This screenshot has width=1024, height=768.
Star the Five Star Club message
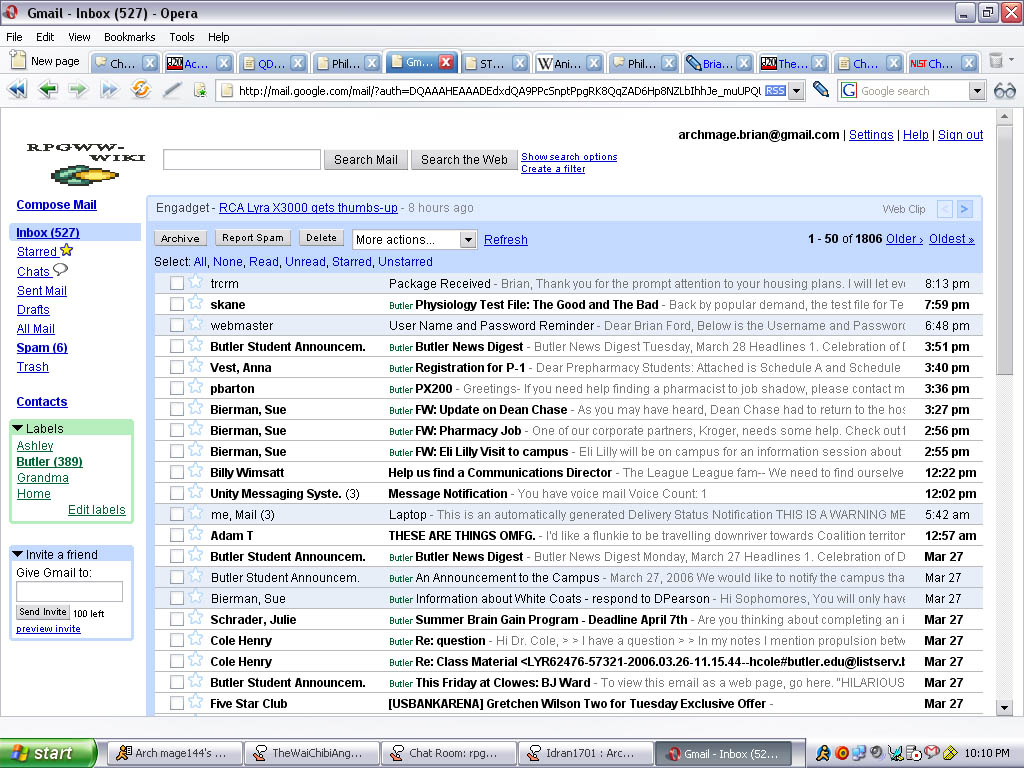pos(195,702)
